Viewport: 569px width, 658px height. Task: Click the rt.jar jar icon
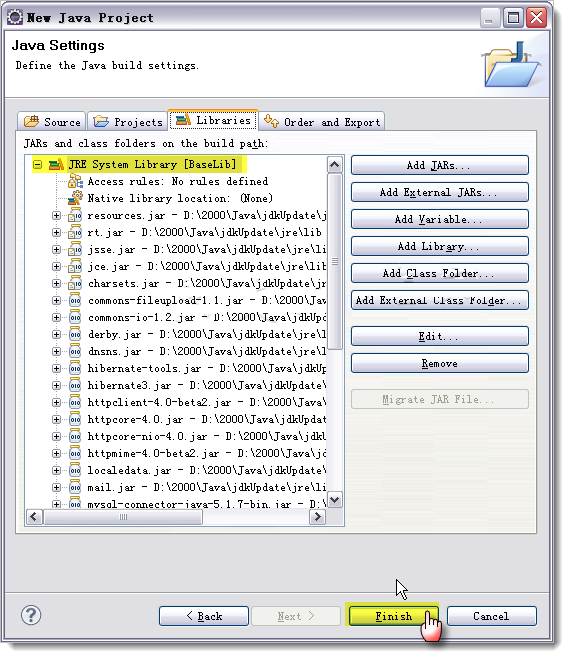(75, 232)
